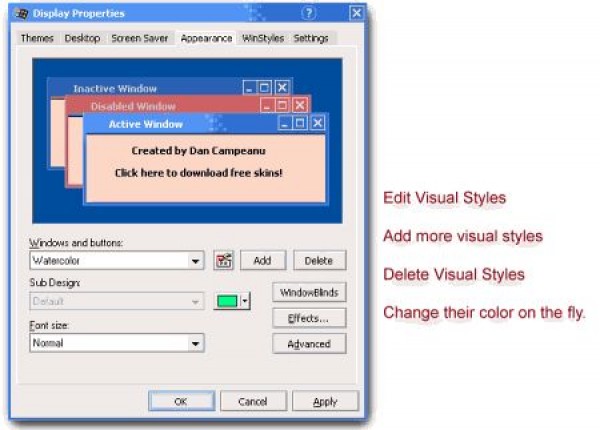
Task: Click the help question mark button
Action: click(x=308, y=13)
